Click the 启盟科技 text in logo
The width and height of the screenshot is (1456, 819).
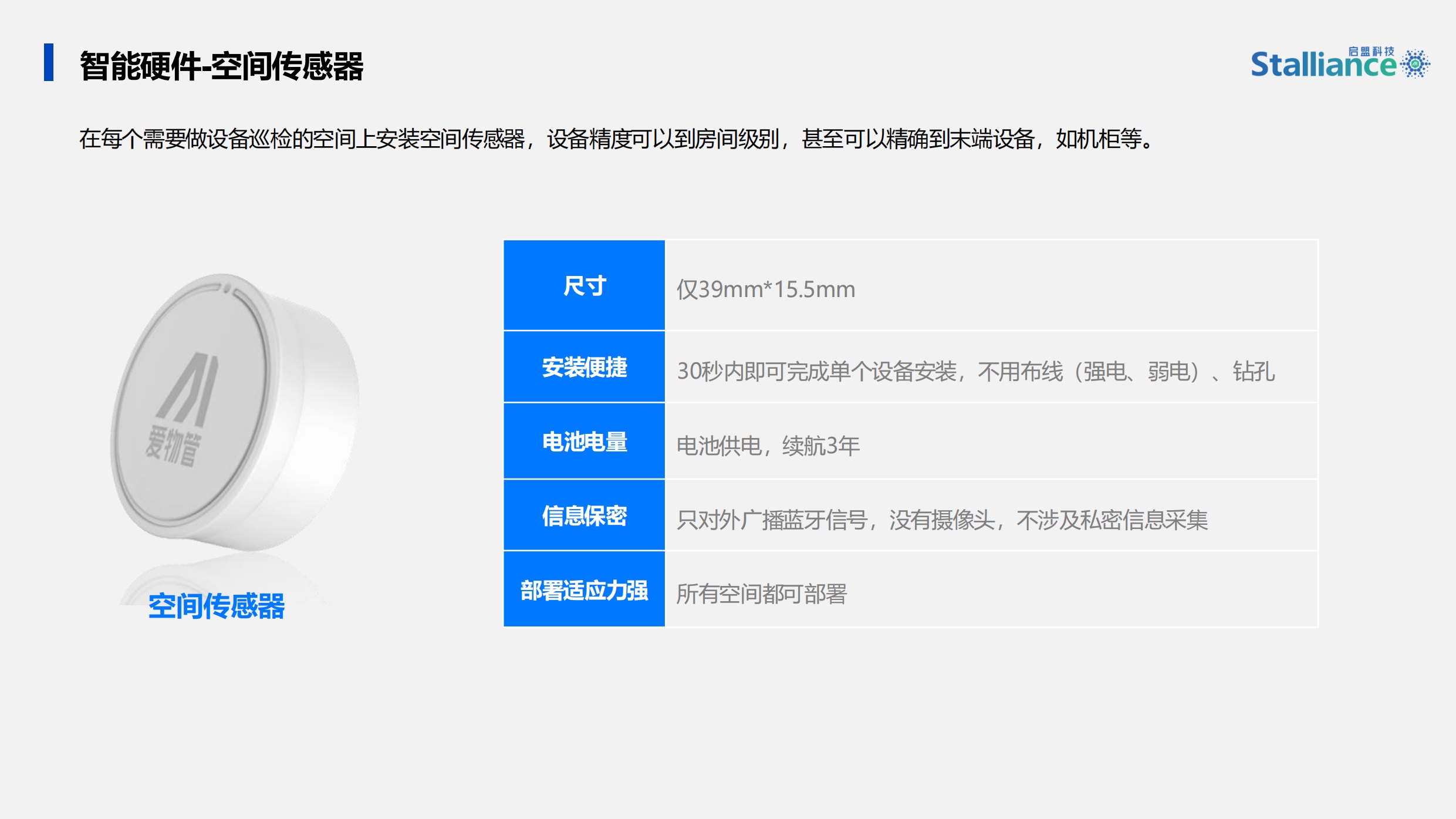pyautogui.click(x=1371, y=52)
